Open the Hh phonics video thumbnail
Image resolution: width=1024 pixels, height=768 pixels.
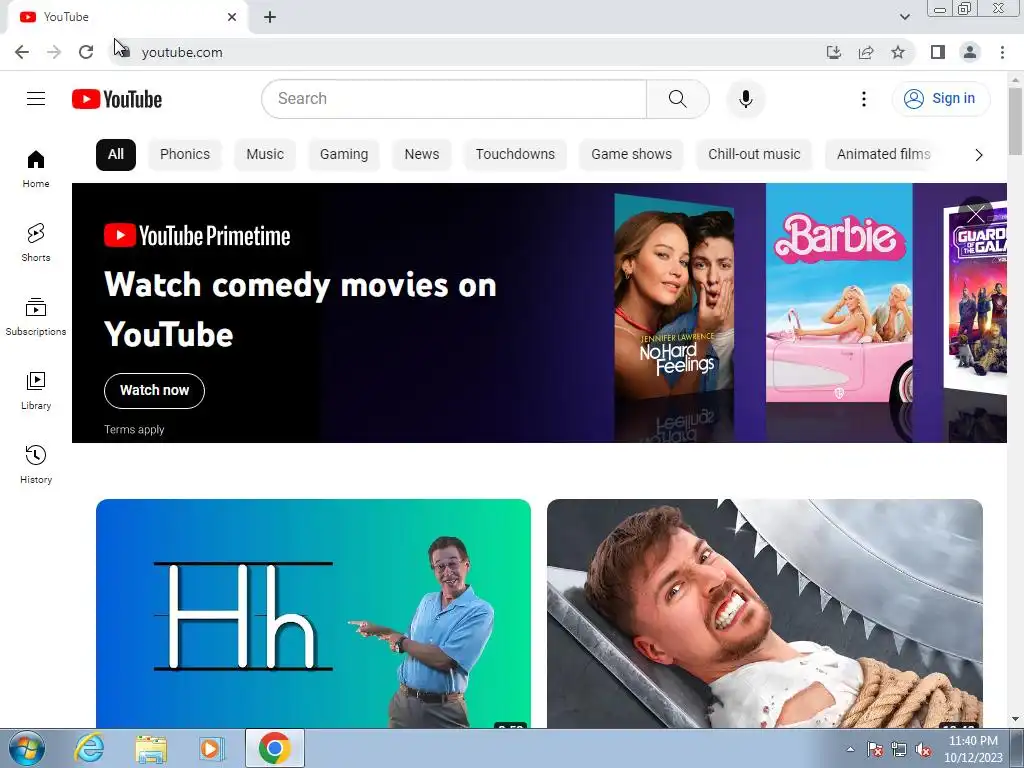[313, 613]
